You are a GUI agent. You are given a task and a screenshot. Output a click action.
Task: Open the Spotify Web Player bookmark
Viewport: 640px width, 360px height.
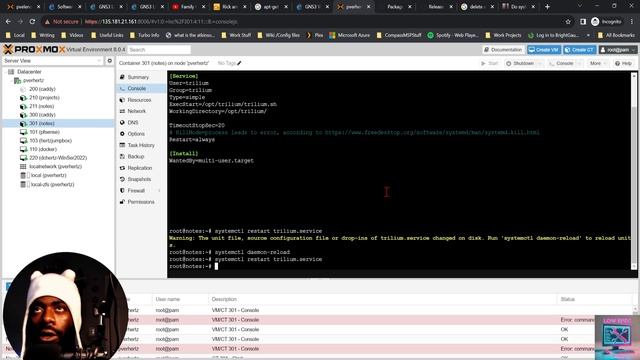pyautogui.click(x=453, y=36)
